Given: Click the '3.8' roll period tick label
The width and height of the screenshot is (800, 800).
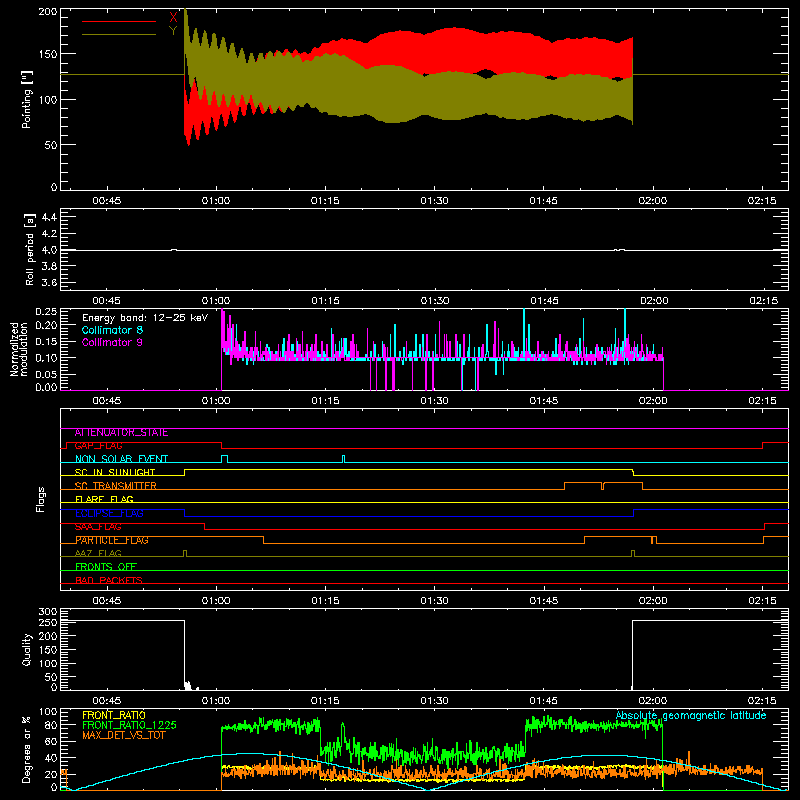Looking at the screenshot, I should coord(49,266).
